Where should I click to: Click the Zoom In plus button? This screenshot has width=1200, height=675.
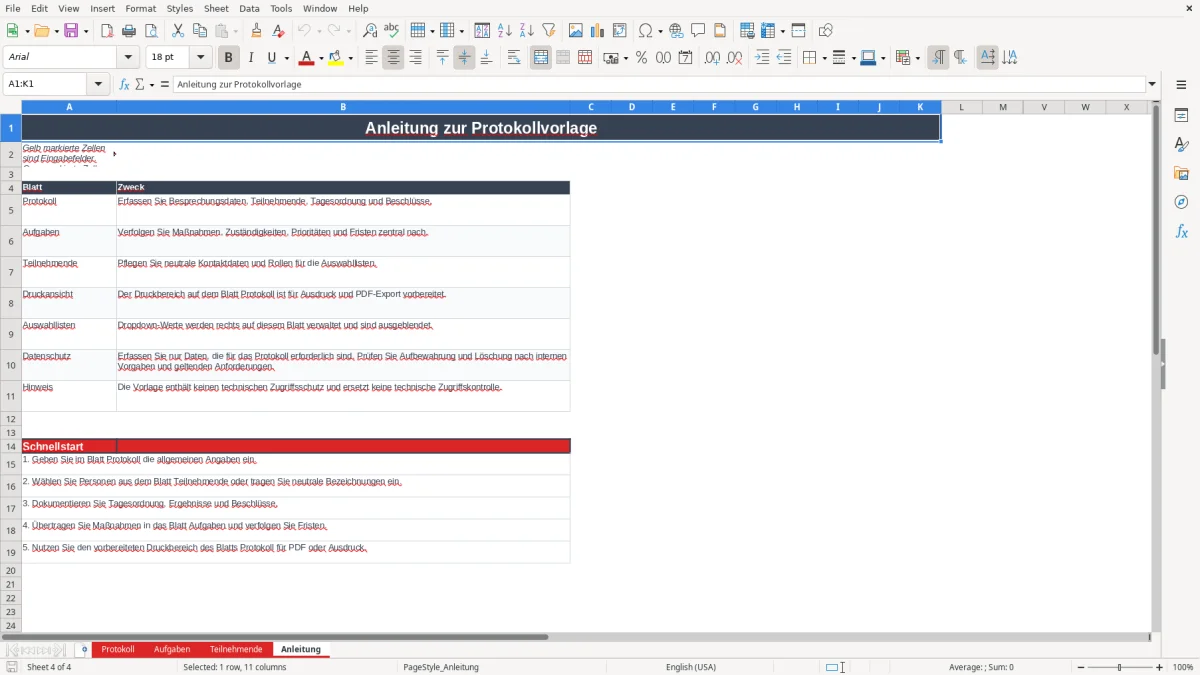[x=1160, y=667]
